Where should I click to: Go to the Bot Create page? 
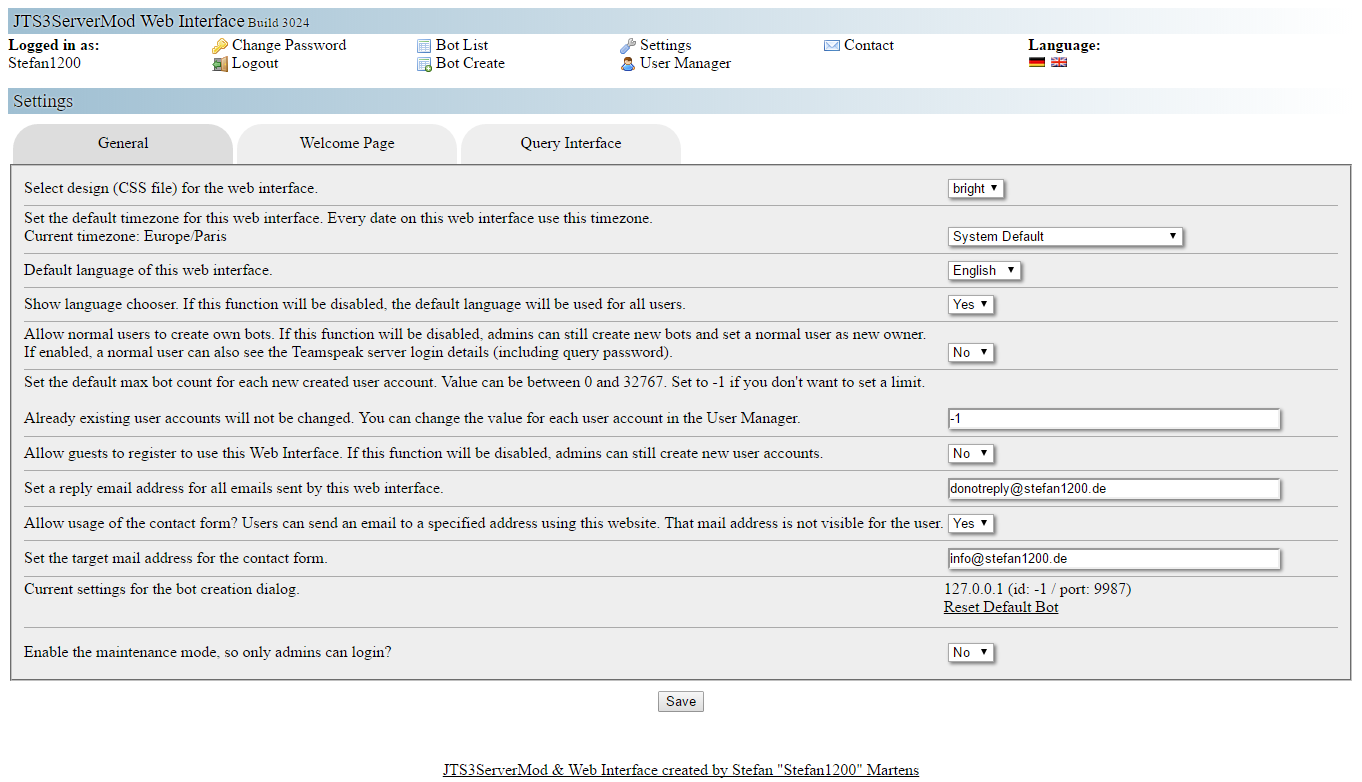pos(470,63)
